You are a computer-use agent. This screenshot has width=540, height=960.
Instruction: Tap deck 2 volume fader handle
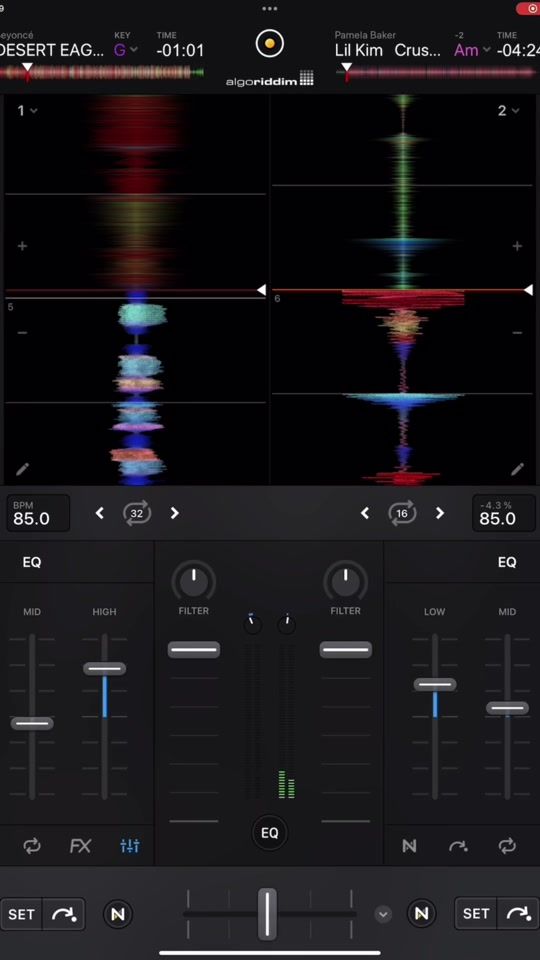click(345, 650)
